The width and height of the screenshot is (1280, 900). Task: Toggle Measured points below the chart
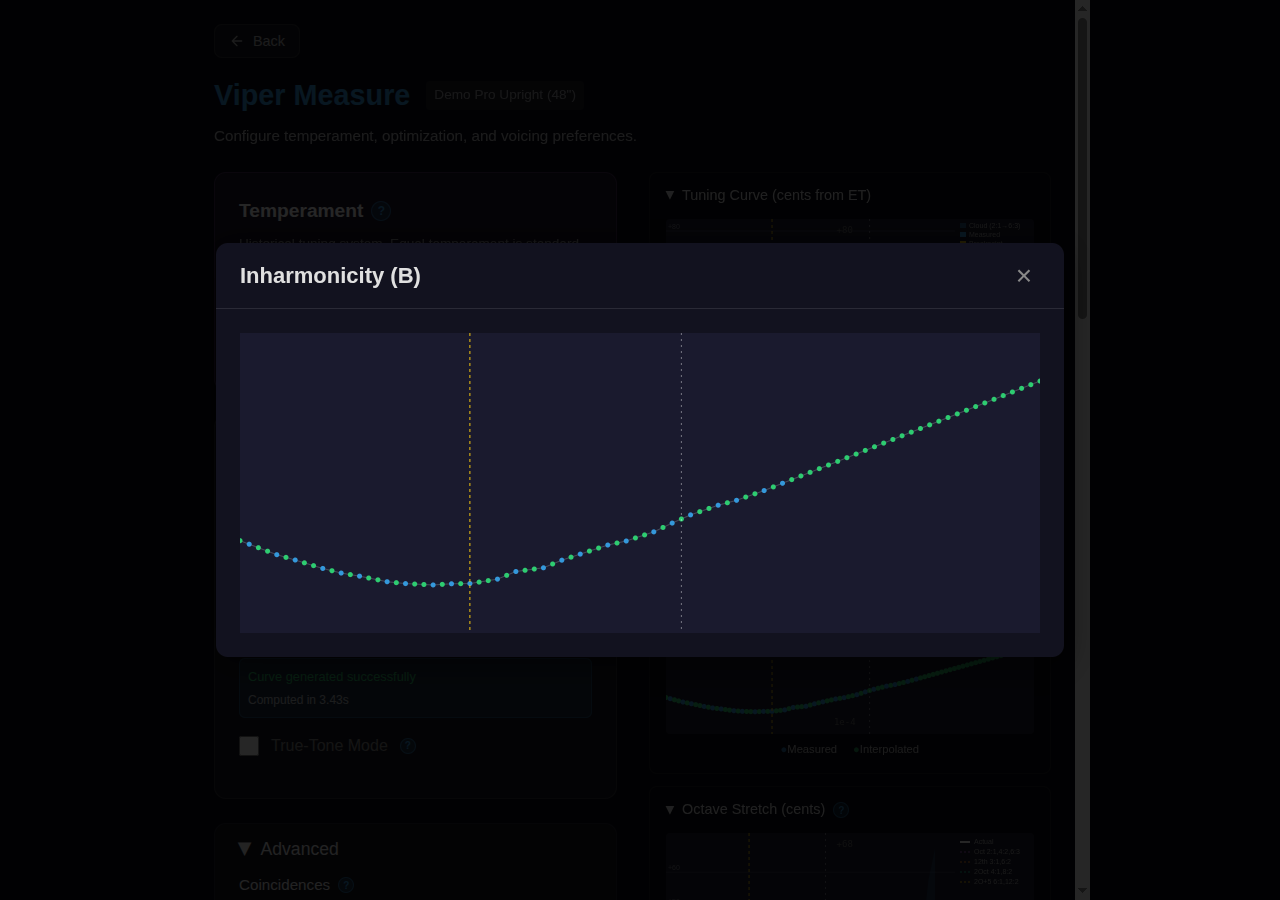click(x=808, y=749)
